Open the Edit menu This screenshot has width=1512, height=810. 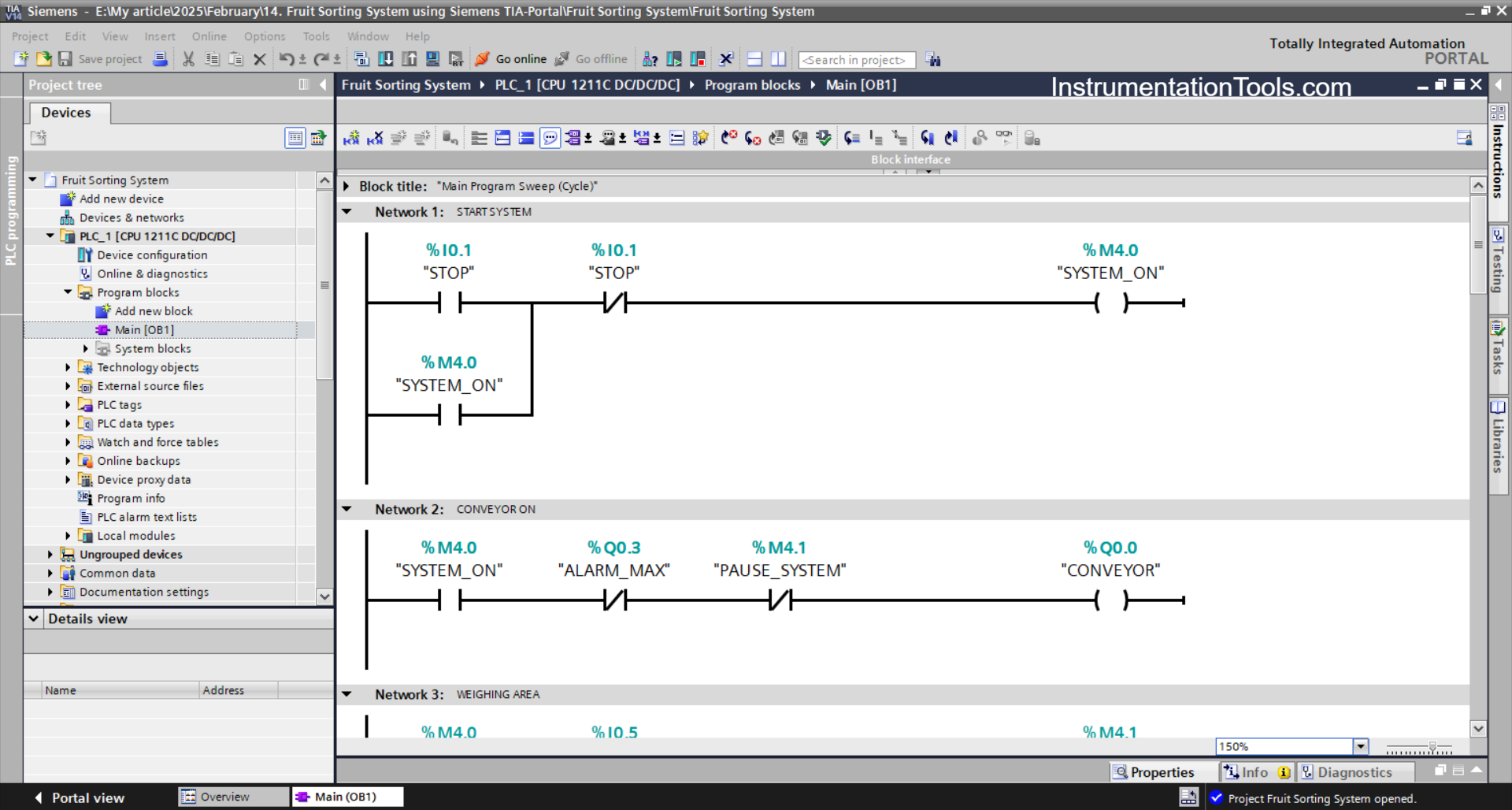tap(76, 36)
